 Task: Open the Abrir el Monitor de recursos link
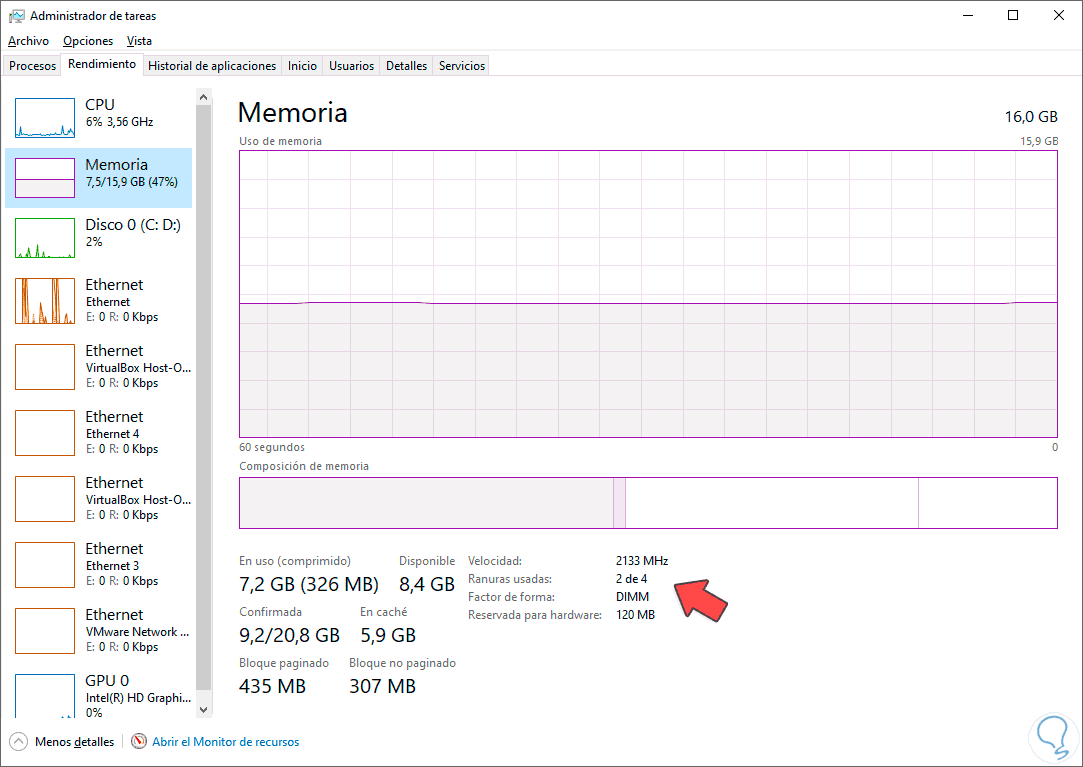[225, 742]
